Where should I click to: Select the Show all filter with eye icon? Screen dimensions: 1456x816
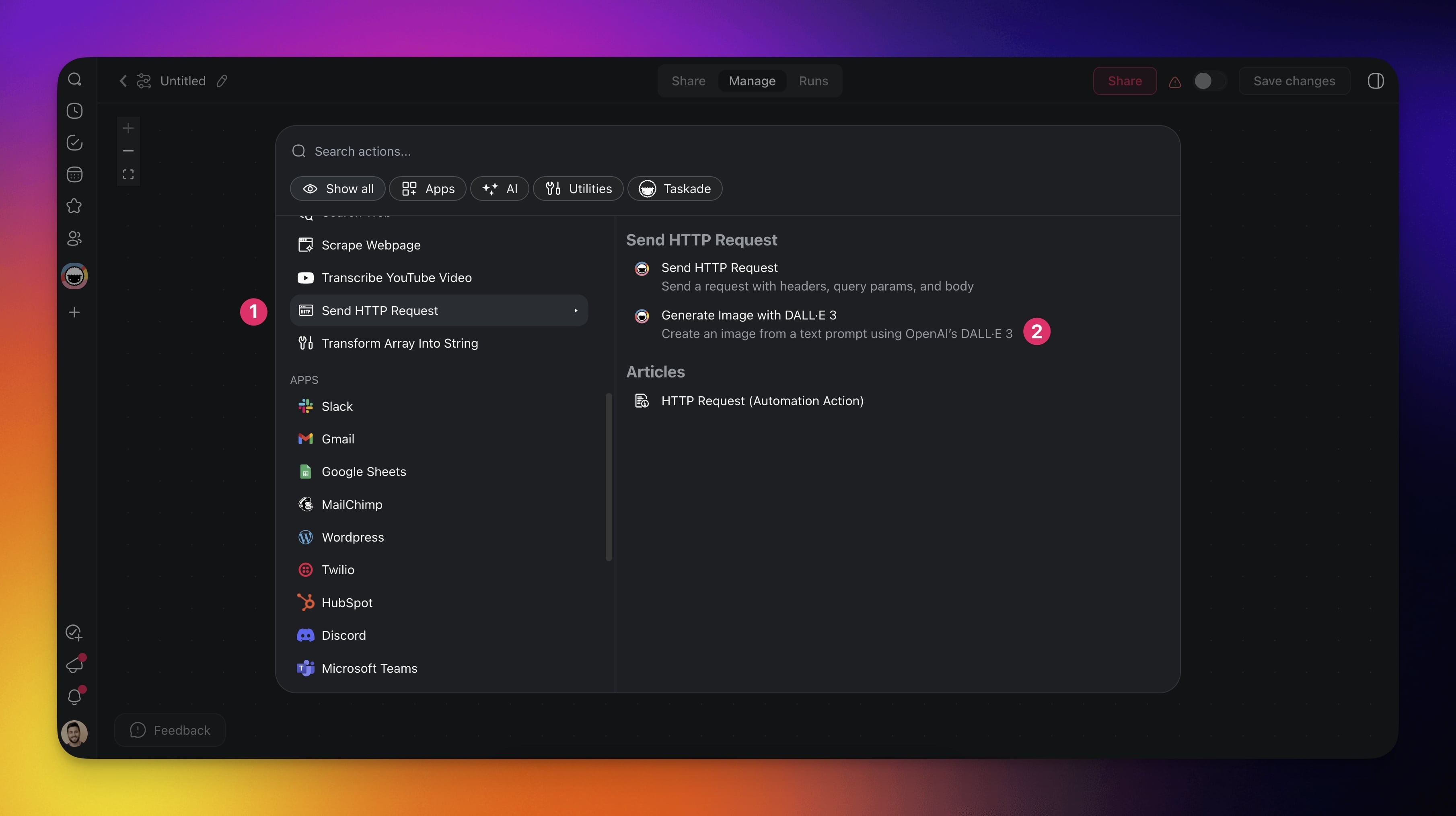click(338, 189)
